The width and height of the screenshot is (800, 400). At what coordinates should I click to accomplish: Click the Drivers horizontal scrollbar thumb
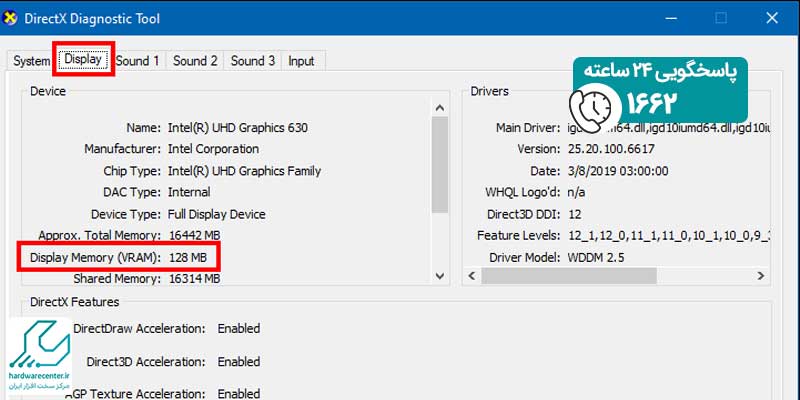point(569,276)
